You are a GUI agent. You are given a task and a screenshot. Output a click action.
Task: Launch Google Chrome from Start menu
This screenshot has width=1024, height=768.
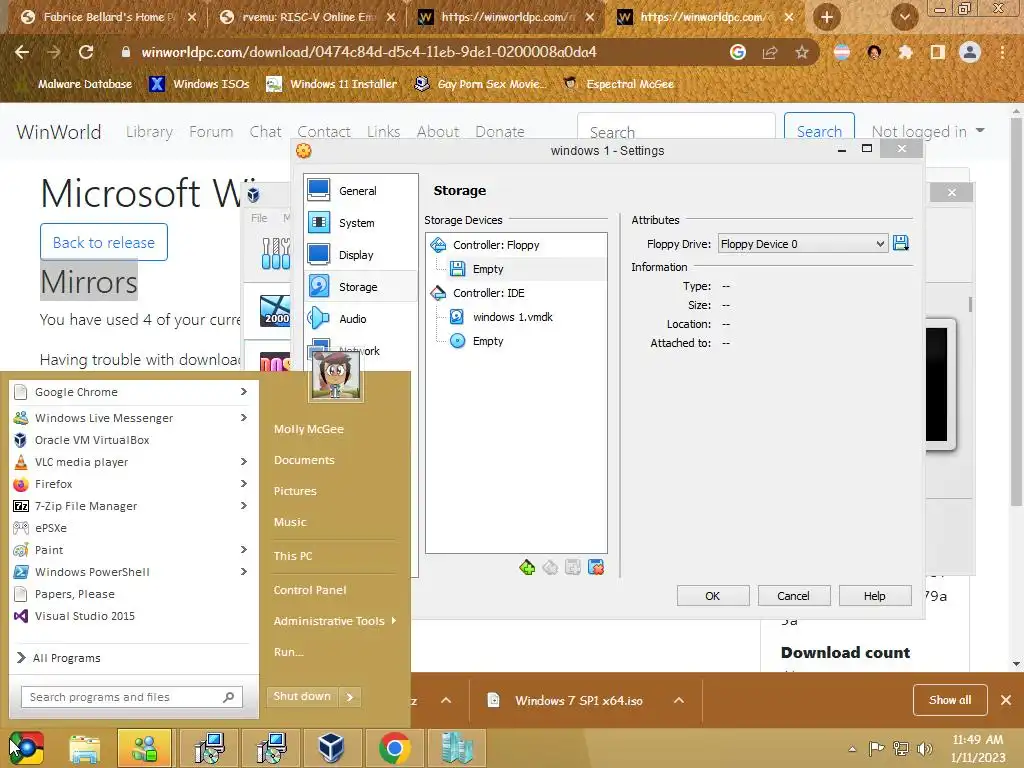131,392
